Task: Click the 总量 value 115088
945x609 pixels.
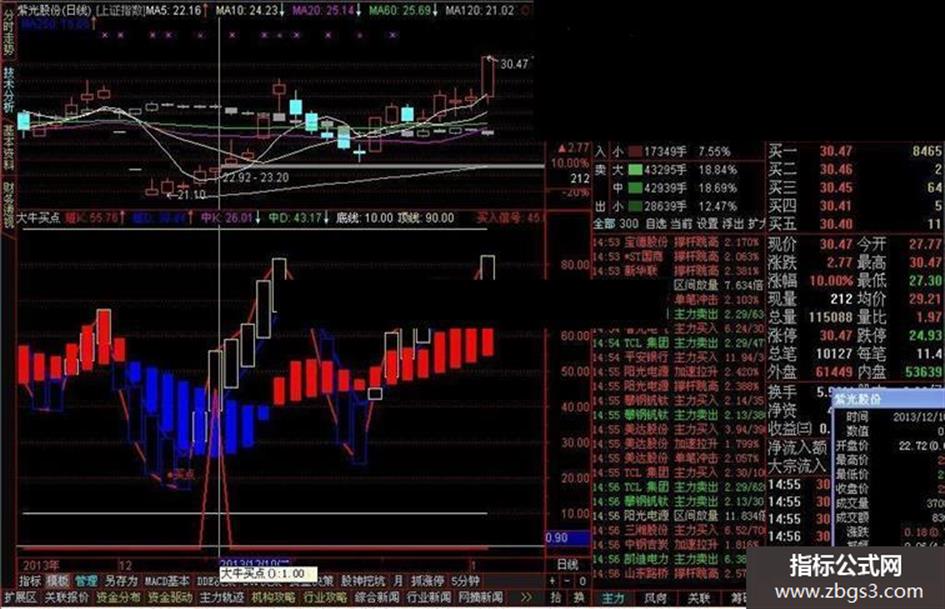Action: coord(830,317)
